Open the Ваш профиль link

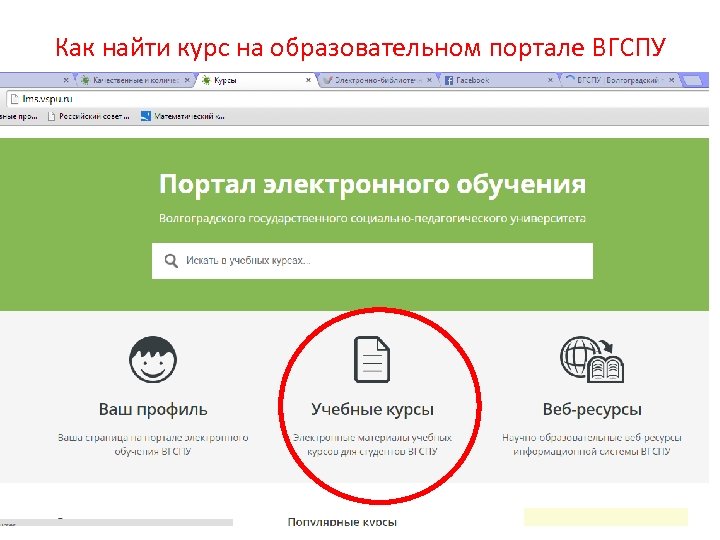click(x=153, y=409)
